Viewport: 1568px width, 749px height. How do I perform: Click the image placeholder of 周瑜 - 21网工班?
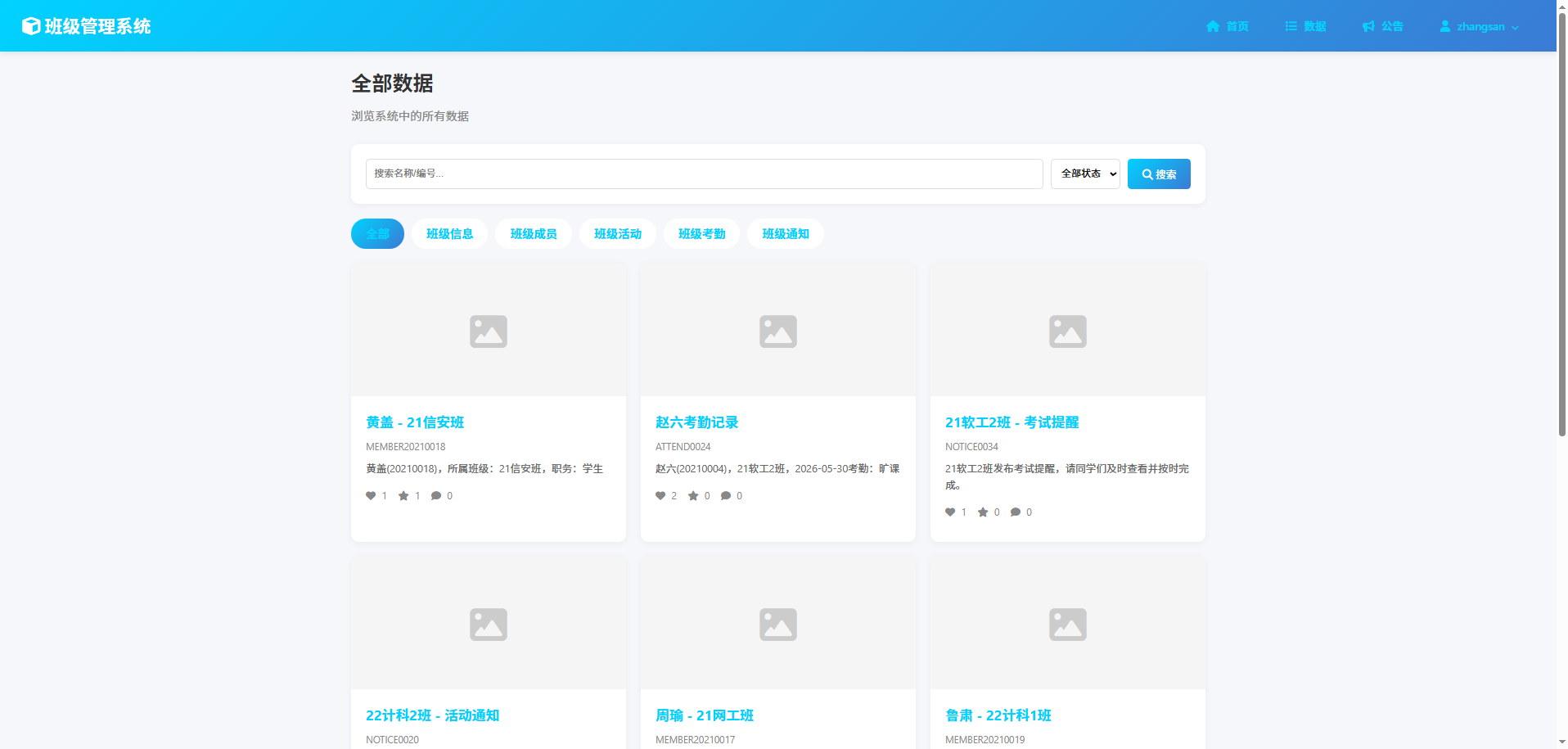click(x=778, y=624)
